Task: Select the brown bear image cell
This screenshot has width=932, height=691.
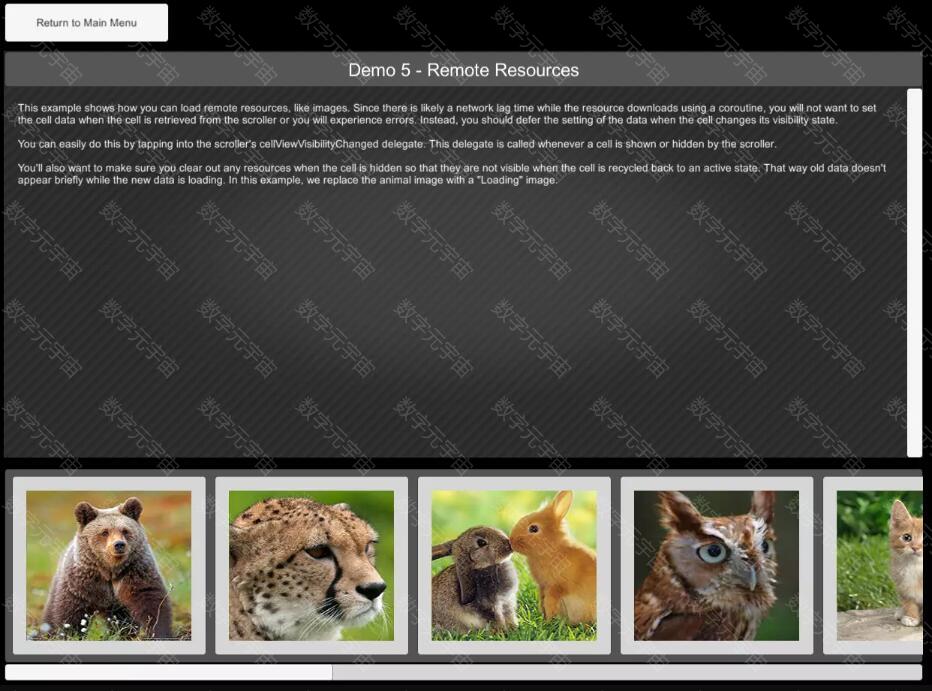Action: [x=108, y=565]
